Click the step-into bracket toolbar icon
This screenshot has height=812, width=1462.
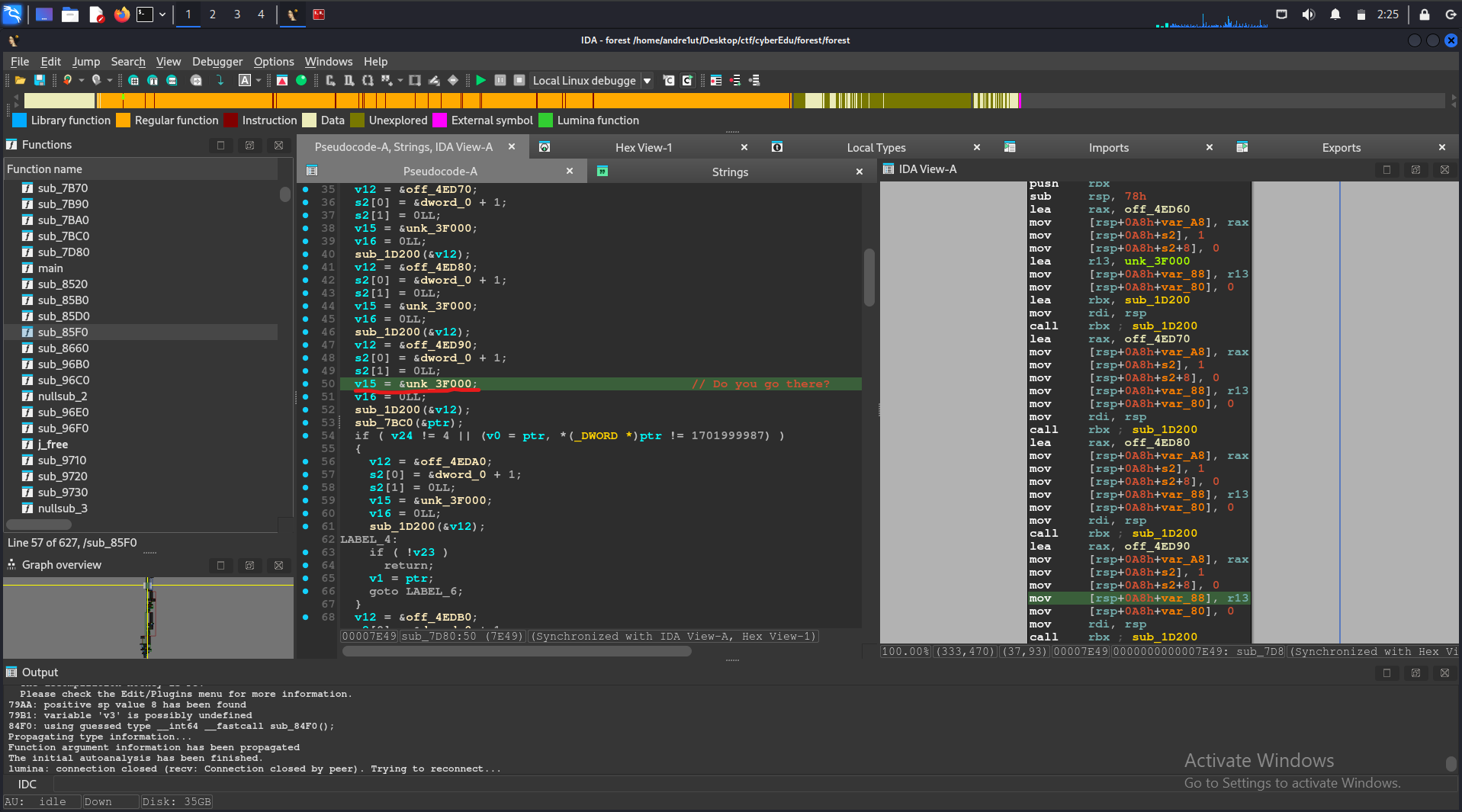pyautogui.click(x=330, y=80)
